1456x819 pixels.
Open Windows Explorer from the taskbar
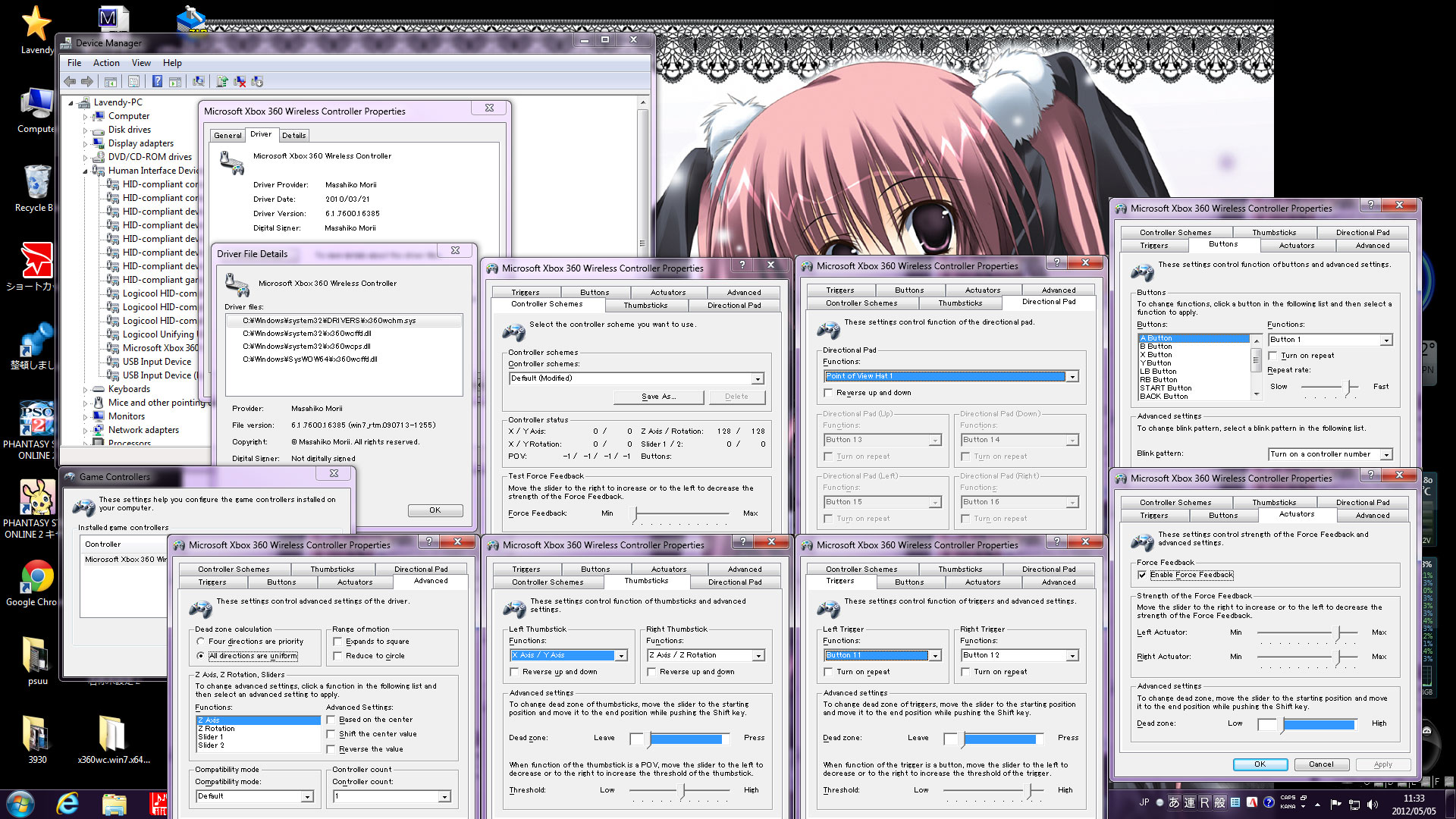click(114, 804)
